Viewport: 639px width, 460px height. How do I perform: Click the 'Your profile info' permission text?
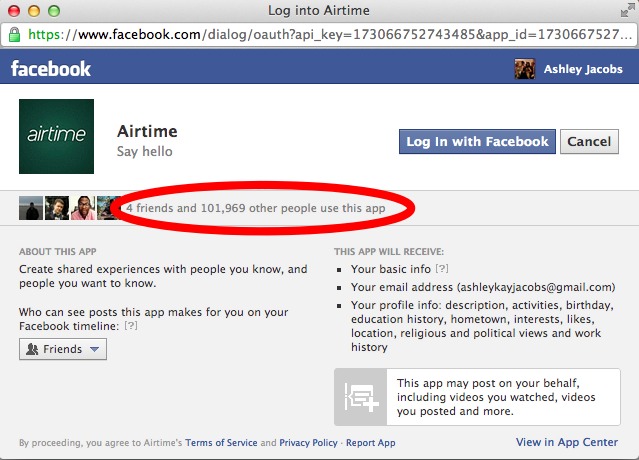click(483, 326)
